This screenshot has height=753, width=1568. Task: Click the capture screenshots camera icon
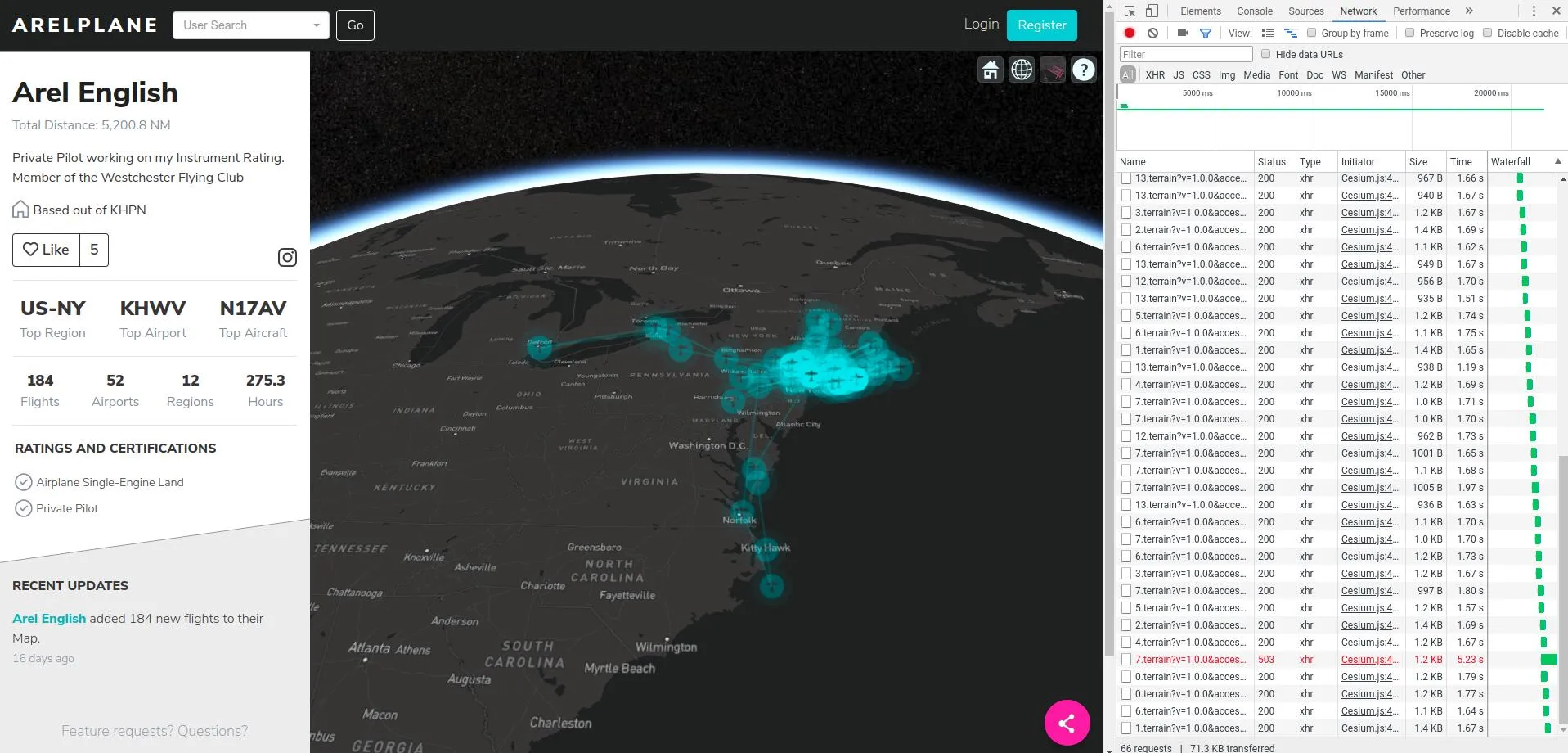click(1183, 33)
